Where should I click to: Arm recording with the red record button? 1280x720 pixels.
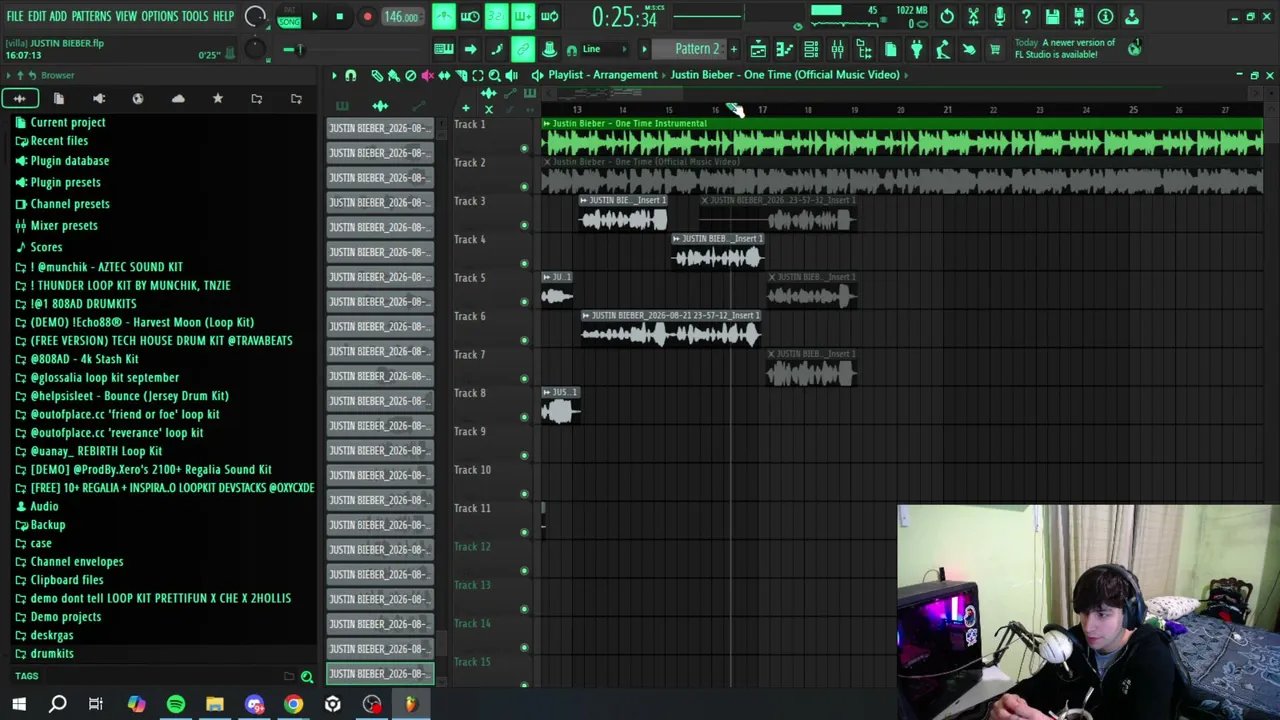(x=367, y=16)
